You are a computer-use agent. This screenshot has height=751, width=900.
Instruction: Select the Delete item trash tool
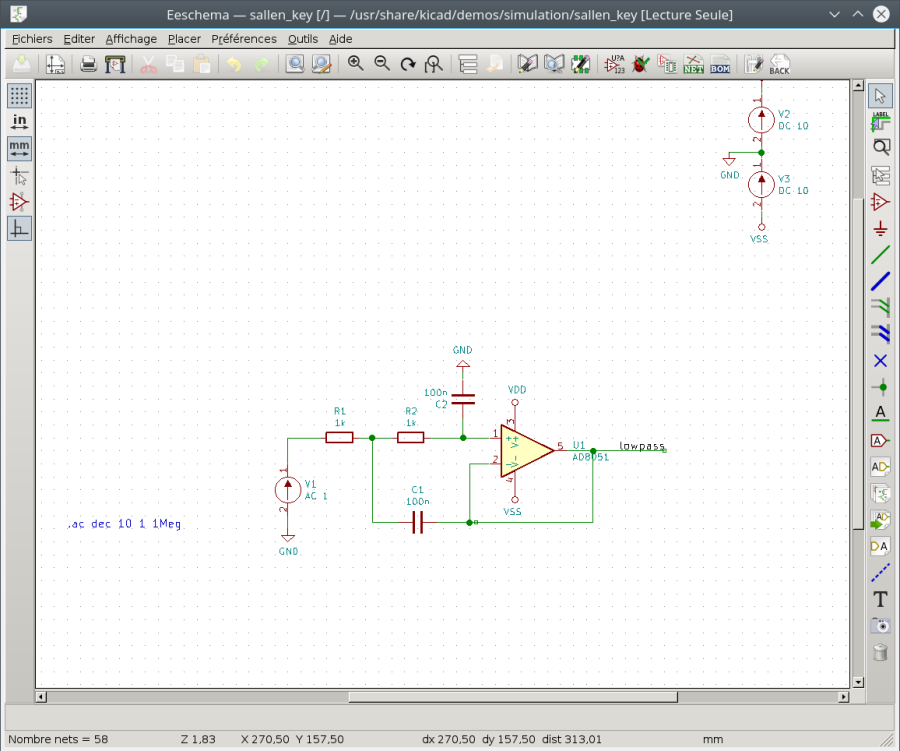[x=880, y=652]
